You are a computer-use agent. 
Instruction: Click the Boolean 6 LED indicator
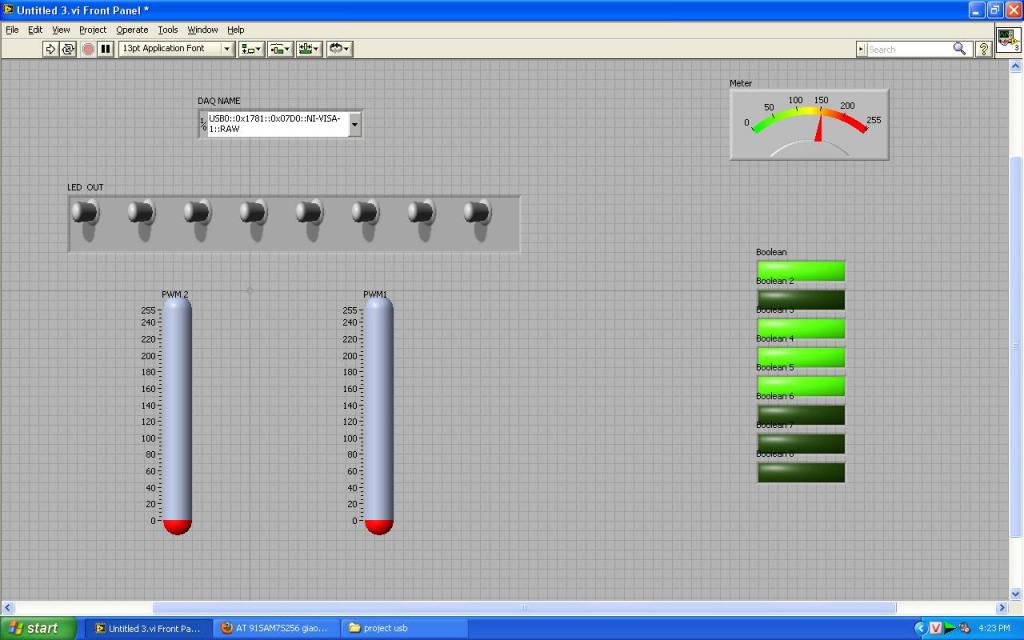click(801, 415)
